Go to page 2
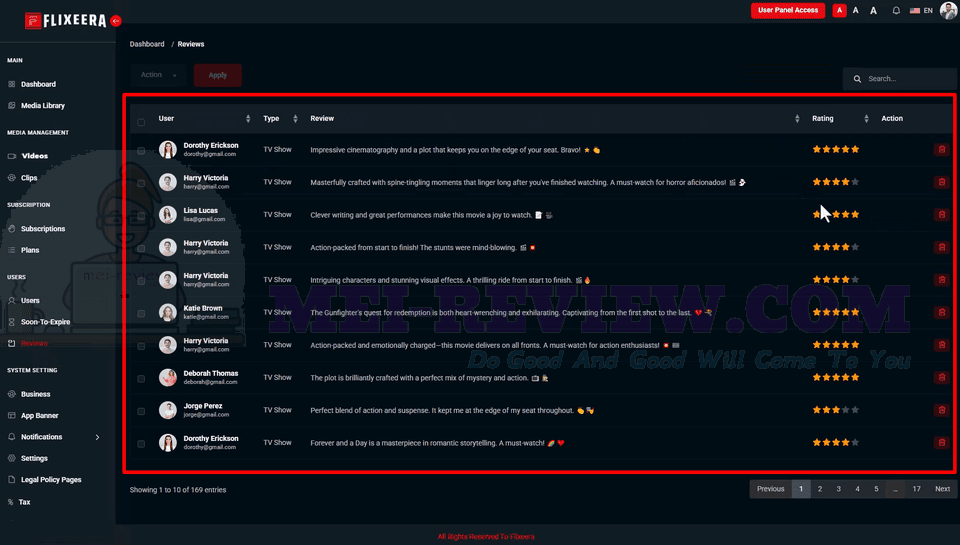Viewport: 960px width, 545px height. (820, 489)
